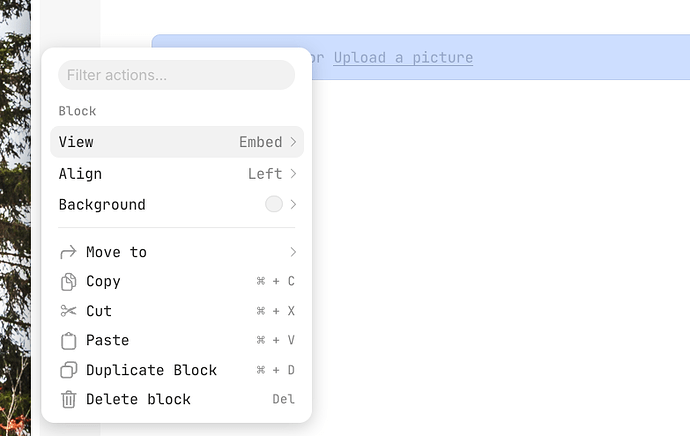The width and height of the screenshot is (690, 436).
Task: Click the Cut scissors icon
Action: click(x=68, y=311)
